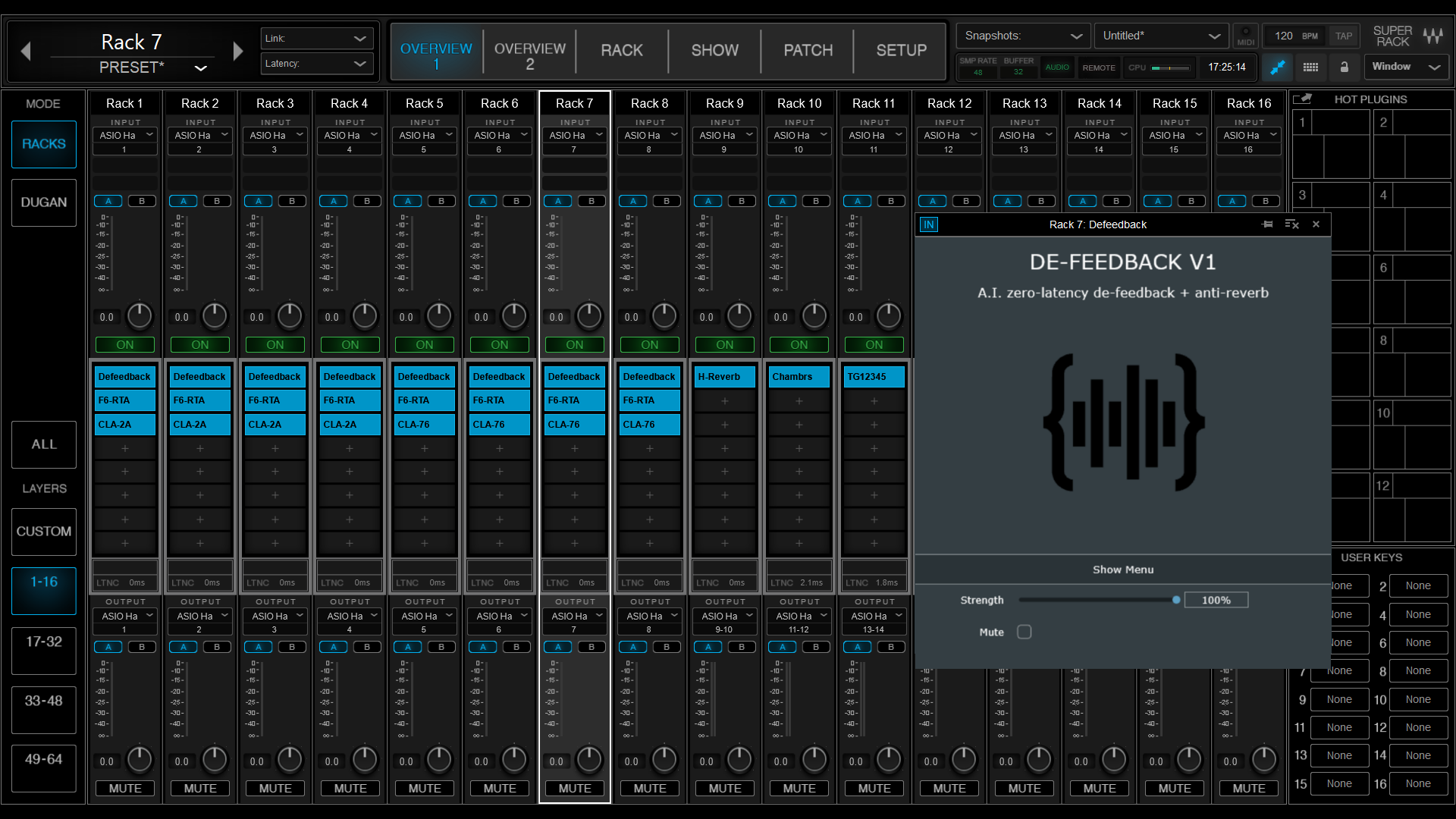The image size is (1456, 819).
Task: Click the Waves logo icon
Action: click(x=1432, y=36)
